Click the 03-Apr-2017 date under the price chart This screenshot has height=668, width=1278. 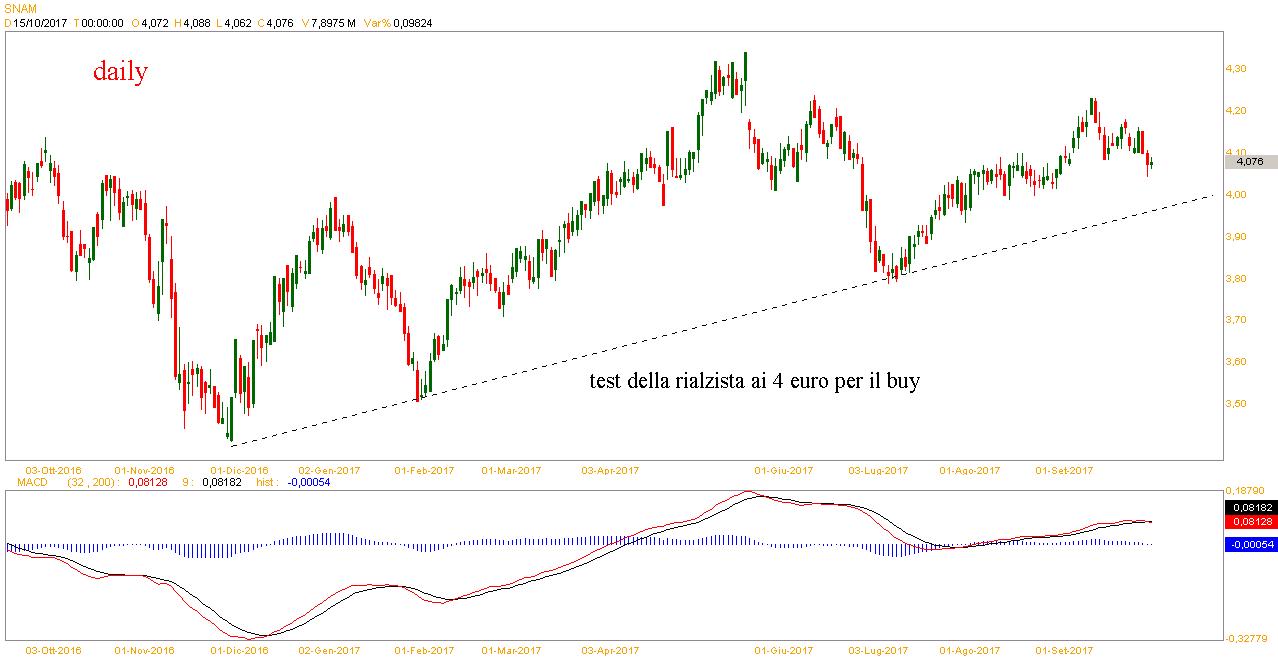[610, 469]
